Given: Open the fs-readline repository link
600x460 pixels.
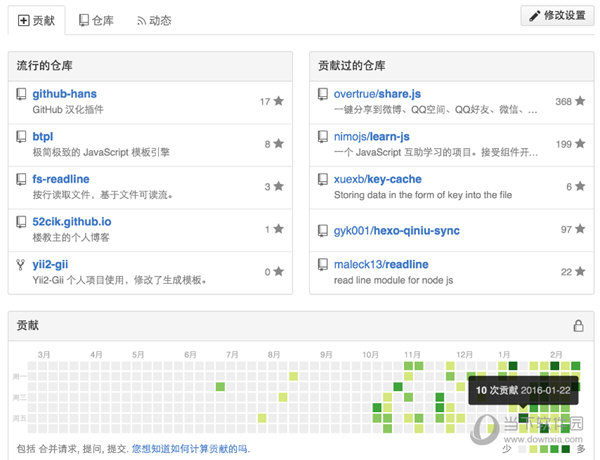Looking at the screenshot, I should (x=61, y=179).
